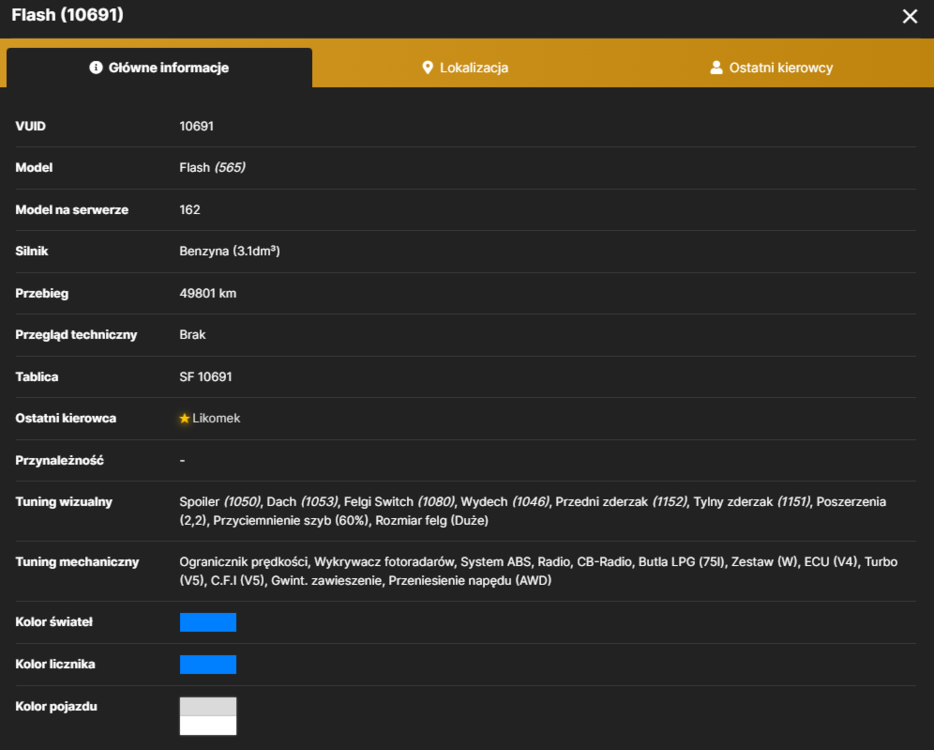Open the Główne informacje tab
Viewport: 934px width, 750px height.
(x=159, y=68)
